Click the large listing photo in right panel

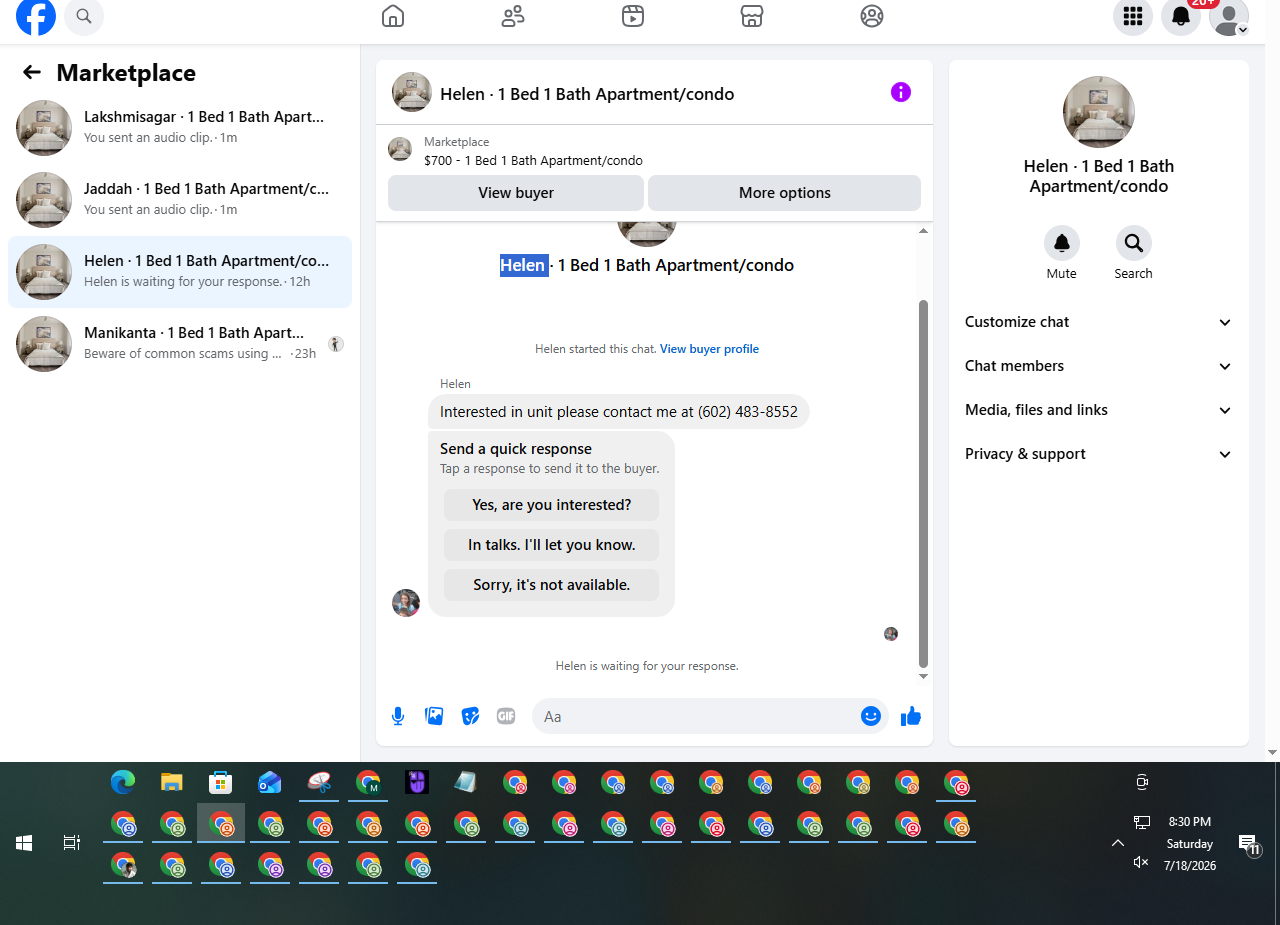pos(1099,112)
